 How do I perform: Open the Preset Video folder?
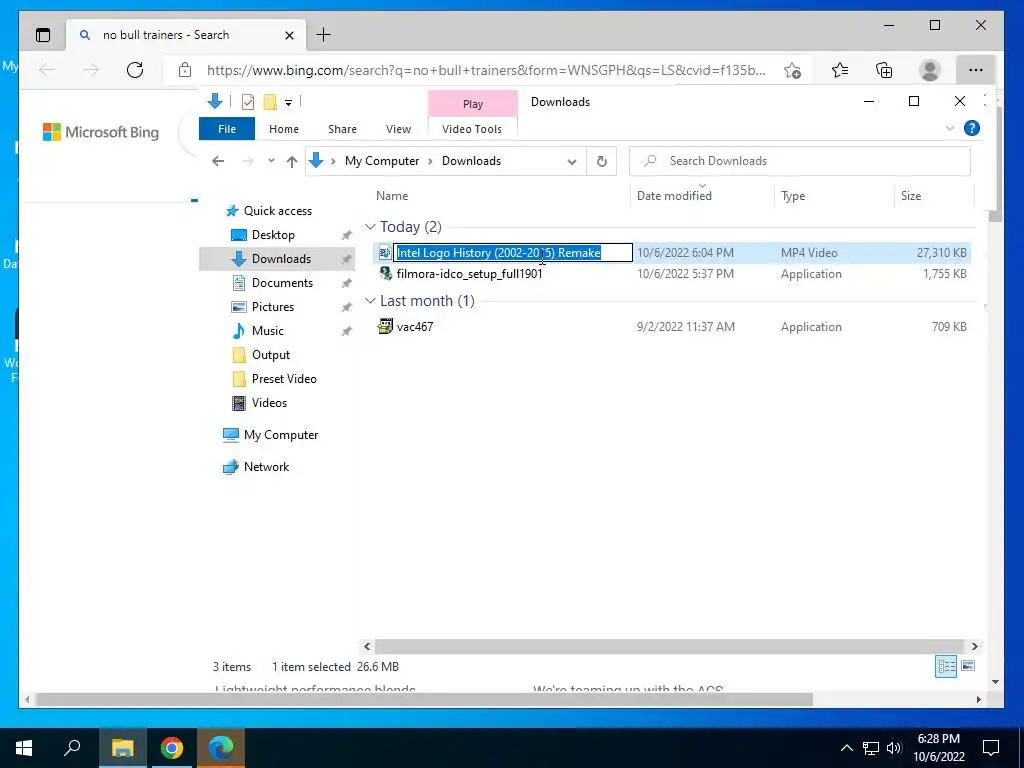click(284, 379)
